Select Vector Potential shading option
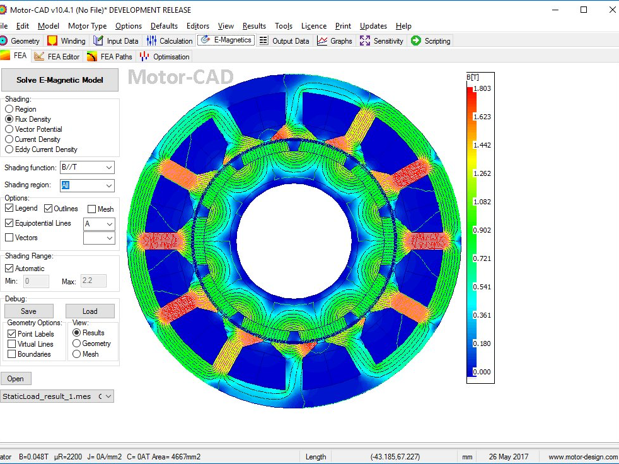This screenshot has height=464, width=619. point(9,129)
